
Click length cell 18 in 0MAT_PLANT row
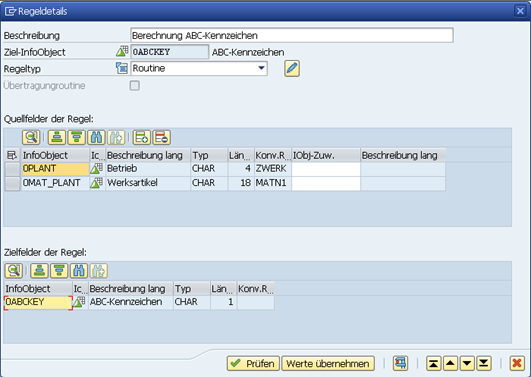click(241, 183)
